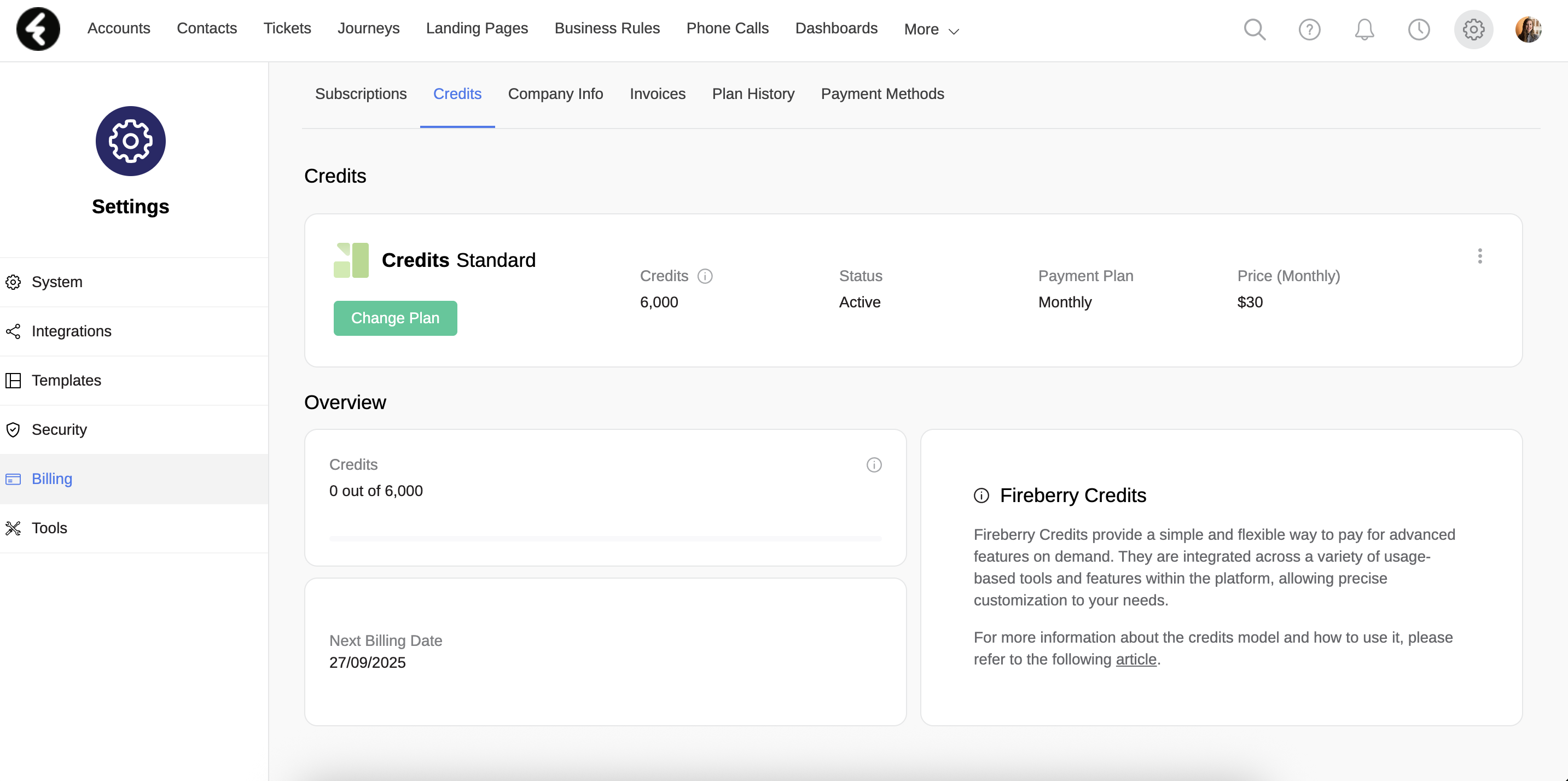Open the three-dot menu on plan card
The image size is (1568, 781).
tap(1480, 256)
